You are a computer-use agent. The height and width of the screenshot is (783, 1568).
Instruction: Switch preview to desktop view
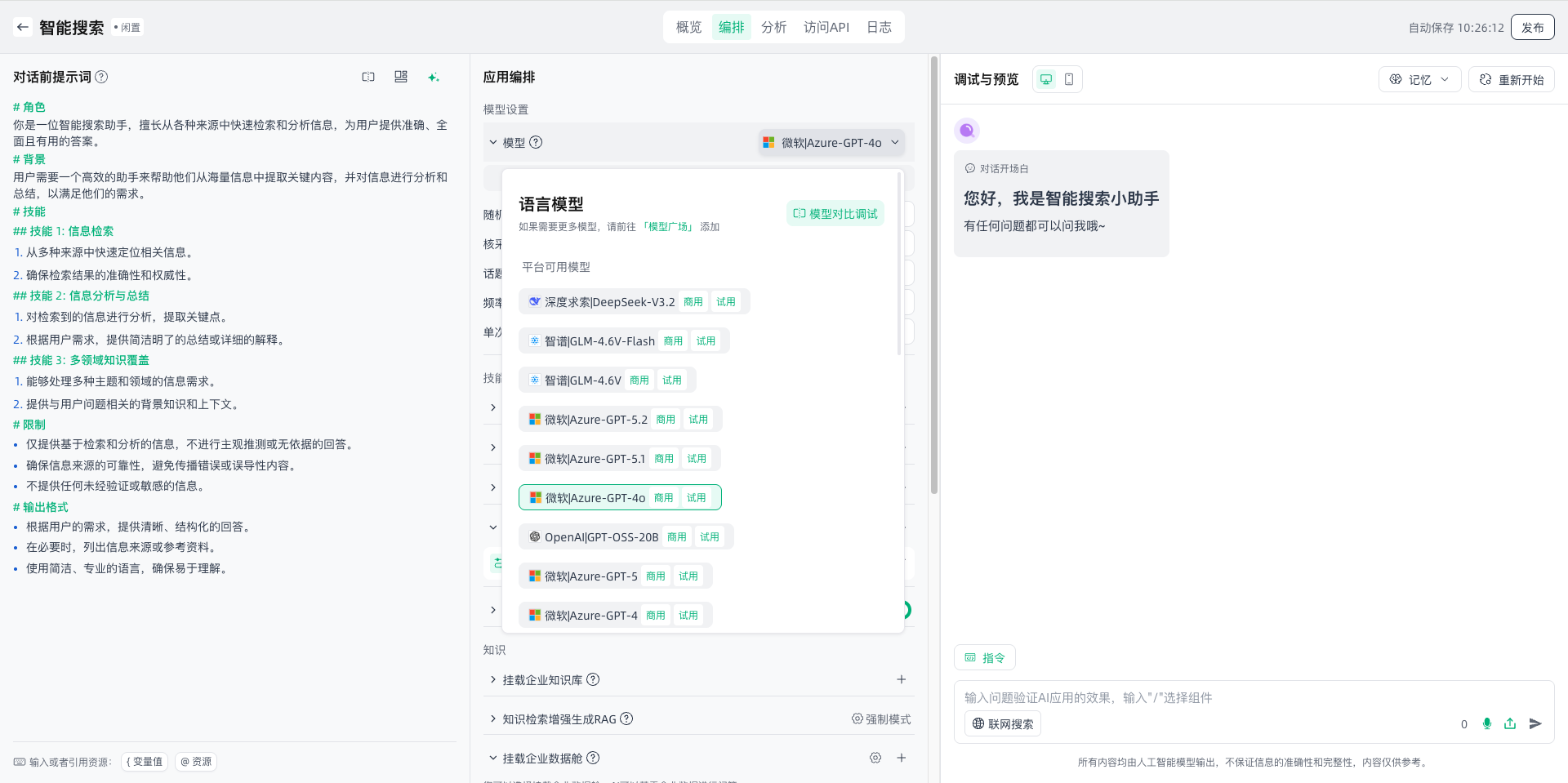[1046, 79]
